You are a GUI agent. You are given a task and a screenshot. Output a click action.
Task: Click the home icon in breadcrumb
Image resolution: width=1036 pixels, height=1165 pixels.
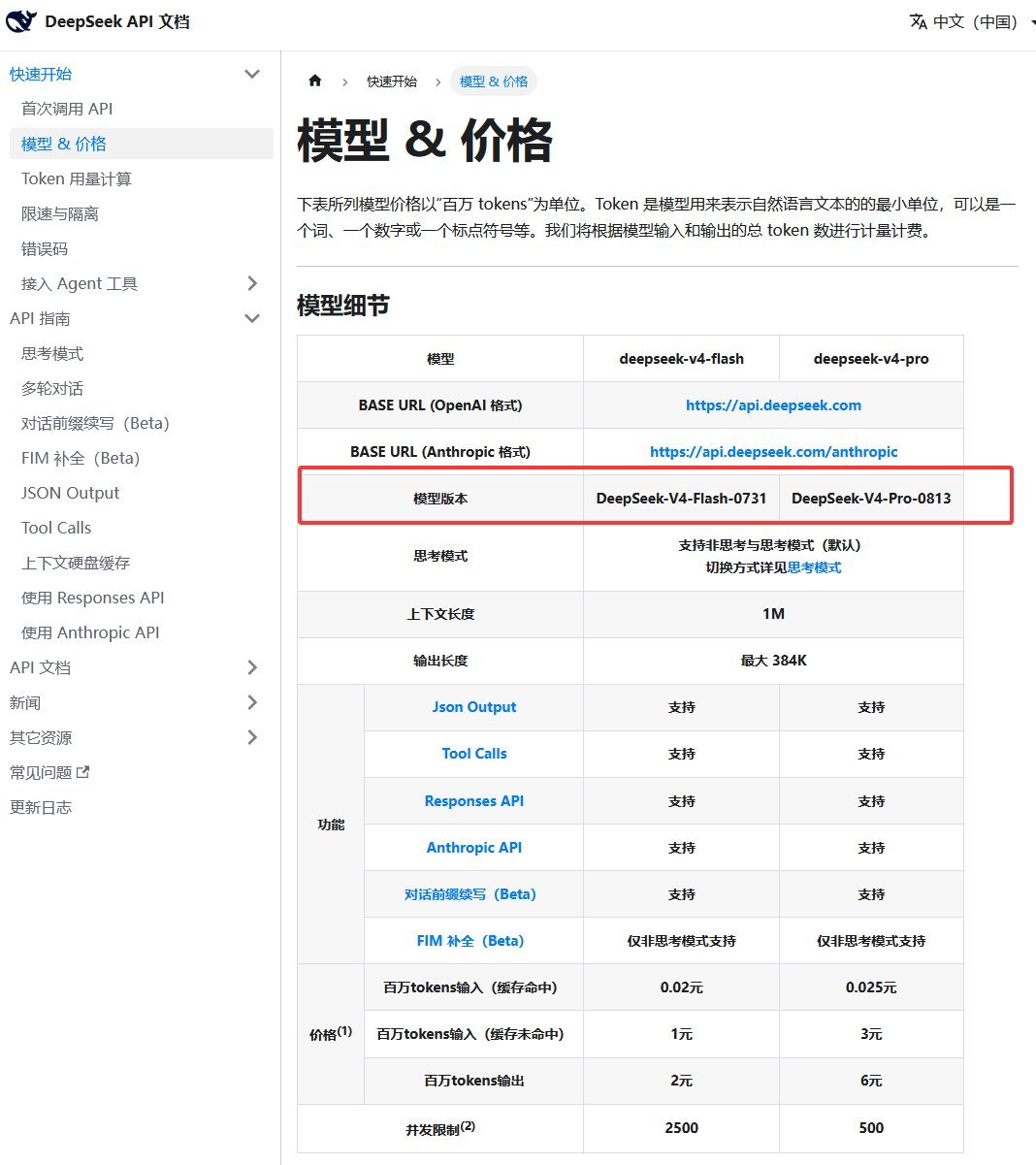click(x=314, y=81)
